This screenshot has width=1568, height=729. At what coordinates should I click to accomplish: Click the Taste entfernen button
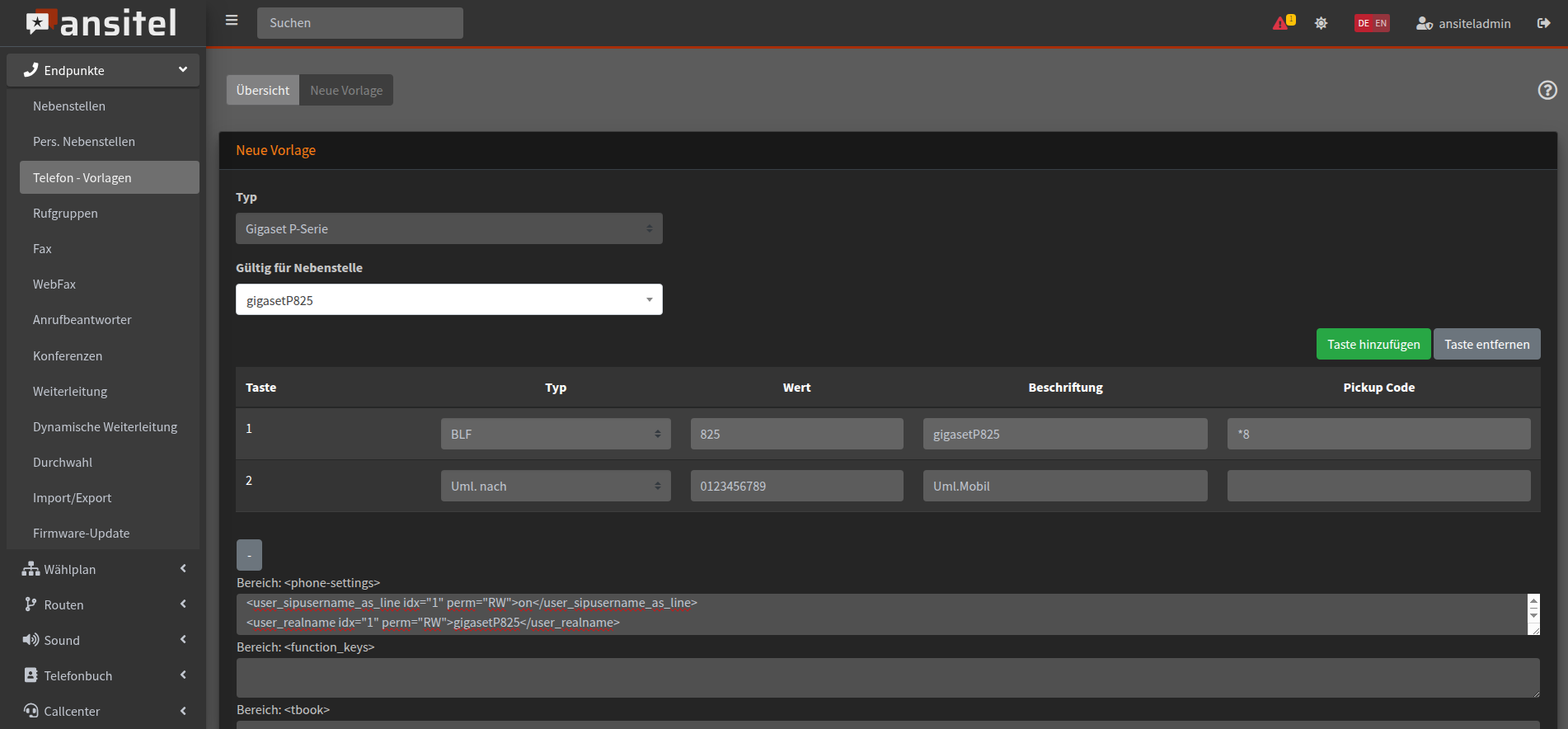click(1486, 344)
